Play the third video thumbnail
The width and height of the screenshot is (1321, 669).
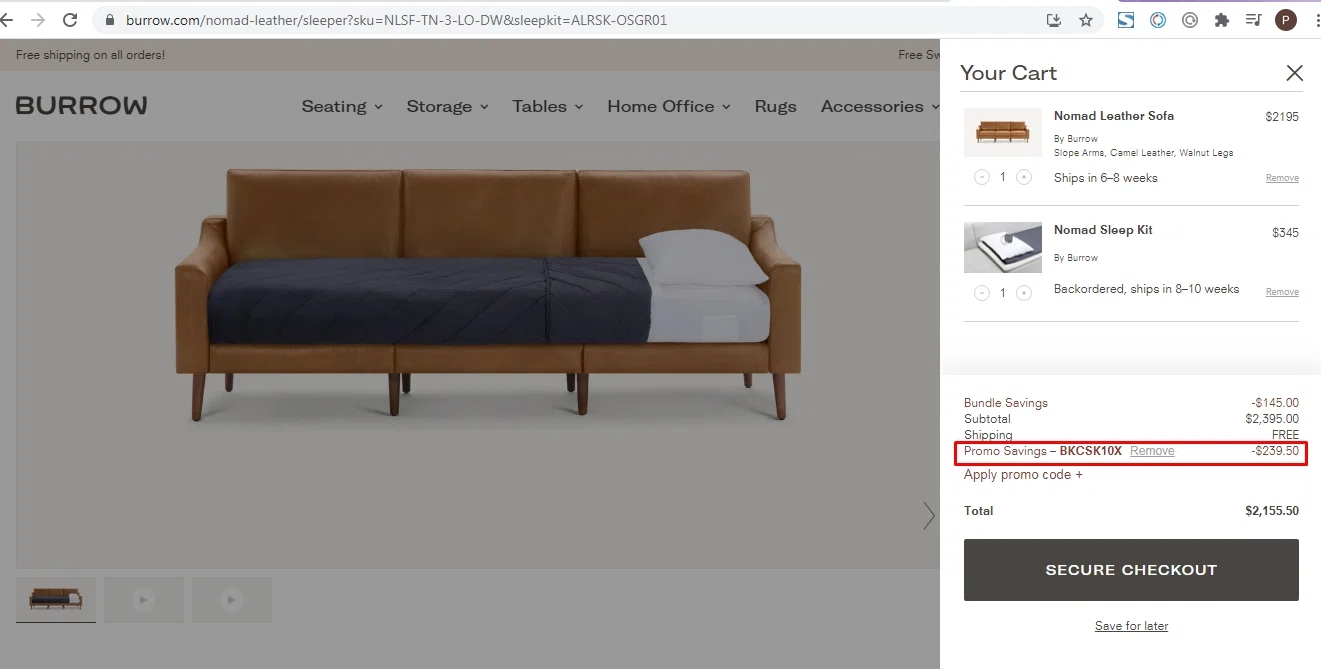(x=232, y=600)
